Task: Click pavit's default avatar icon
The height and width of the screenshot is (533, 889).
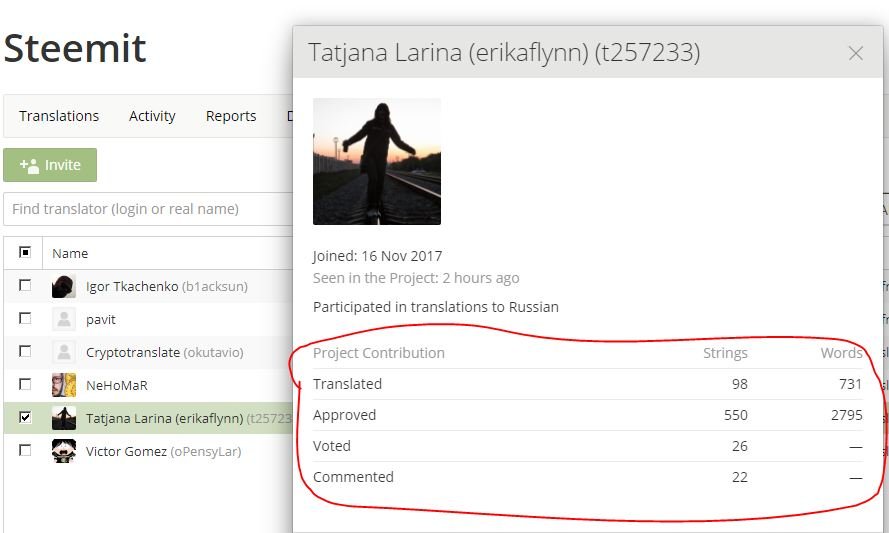Action: (64, 319)
